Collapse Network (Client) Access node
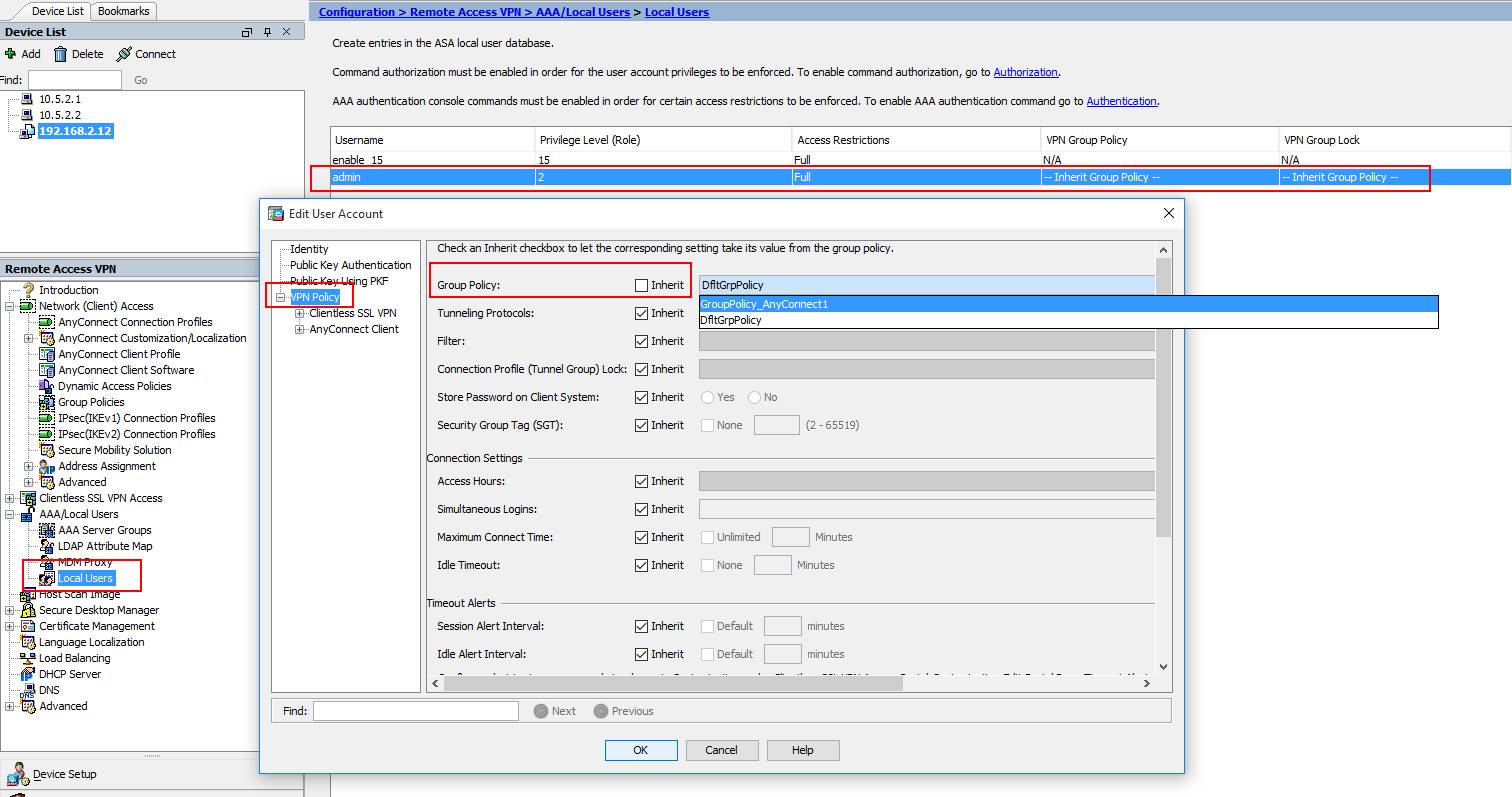Viewport: 1512px width, 797px height. 10,306
